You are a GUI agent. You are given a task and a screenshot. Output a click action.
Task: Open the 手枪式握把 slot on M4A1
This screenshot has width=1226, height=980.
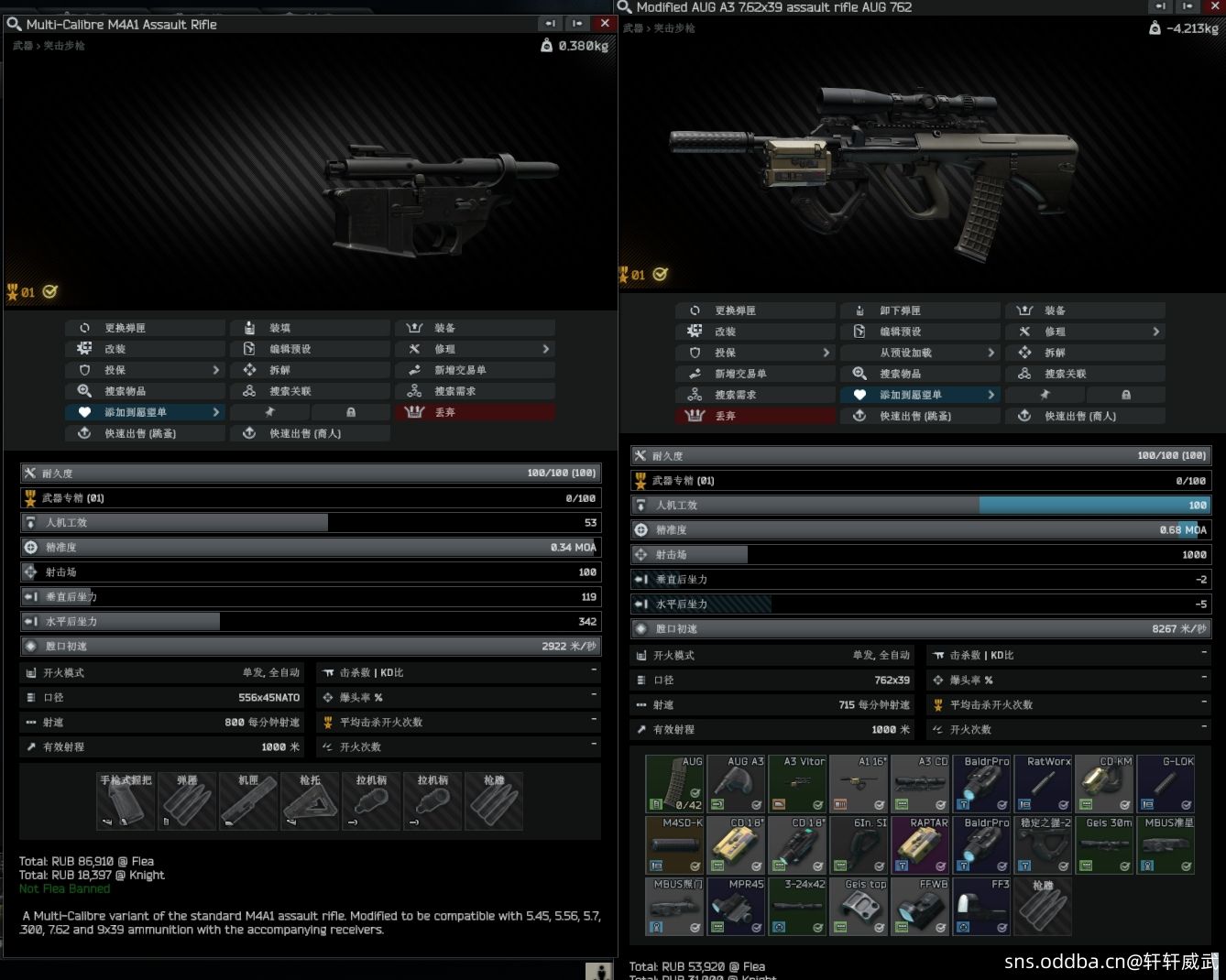[126, 801]
